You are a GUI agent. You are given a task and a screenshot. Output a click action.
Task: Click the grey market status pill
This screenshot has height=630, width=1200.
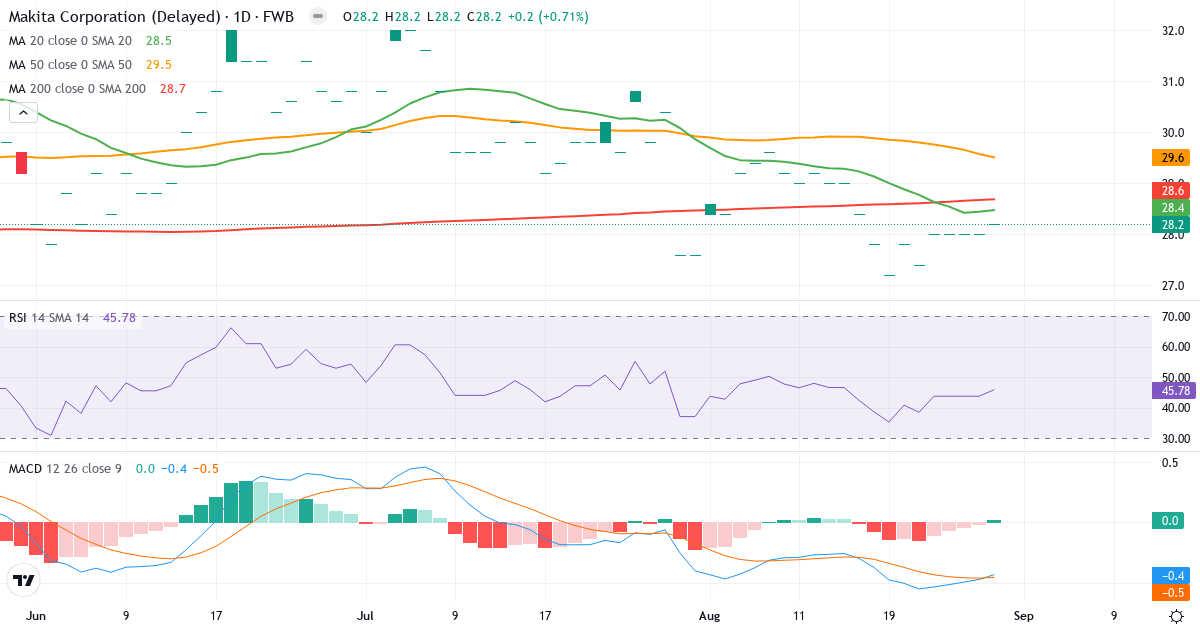pyautogui.click(x=318, y=17)
